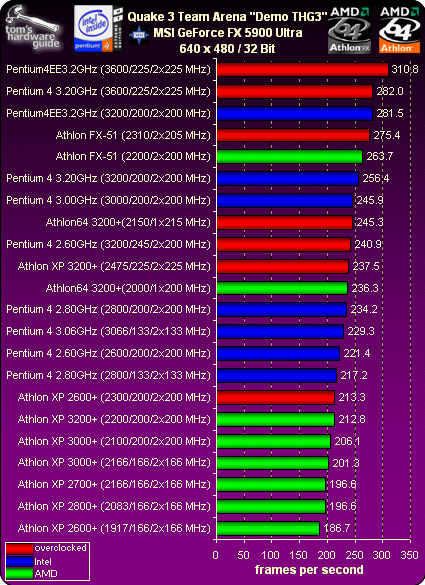The height and width of the screenshot is (585, 425).
Task: Select the 'AMD' legend label
Action: (x=46, y=574)
